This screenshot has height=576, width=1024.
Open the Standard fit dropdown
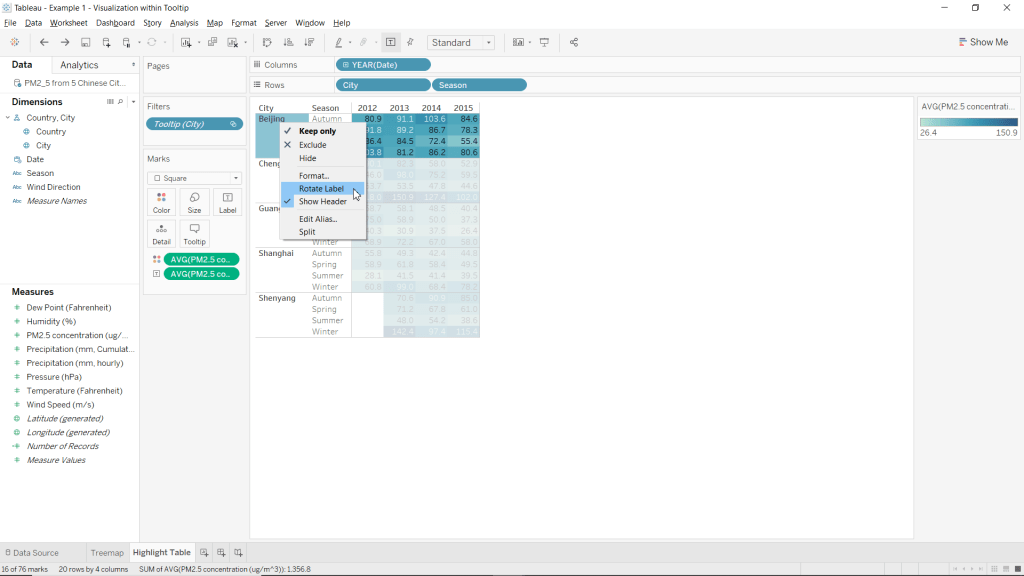tap(461, 43)
